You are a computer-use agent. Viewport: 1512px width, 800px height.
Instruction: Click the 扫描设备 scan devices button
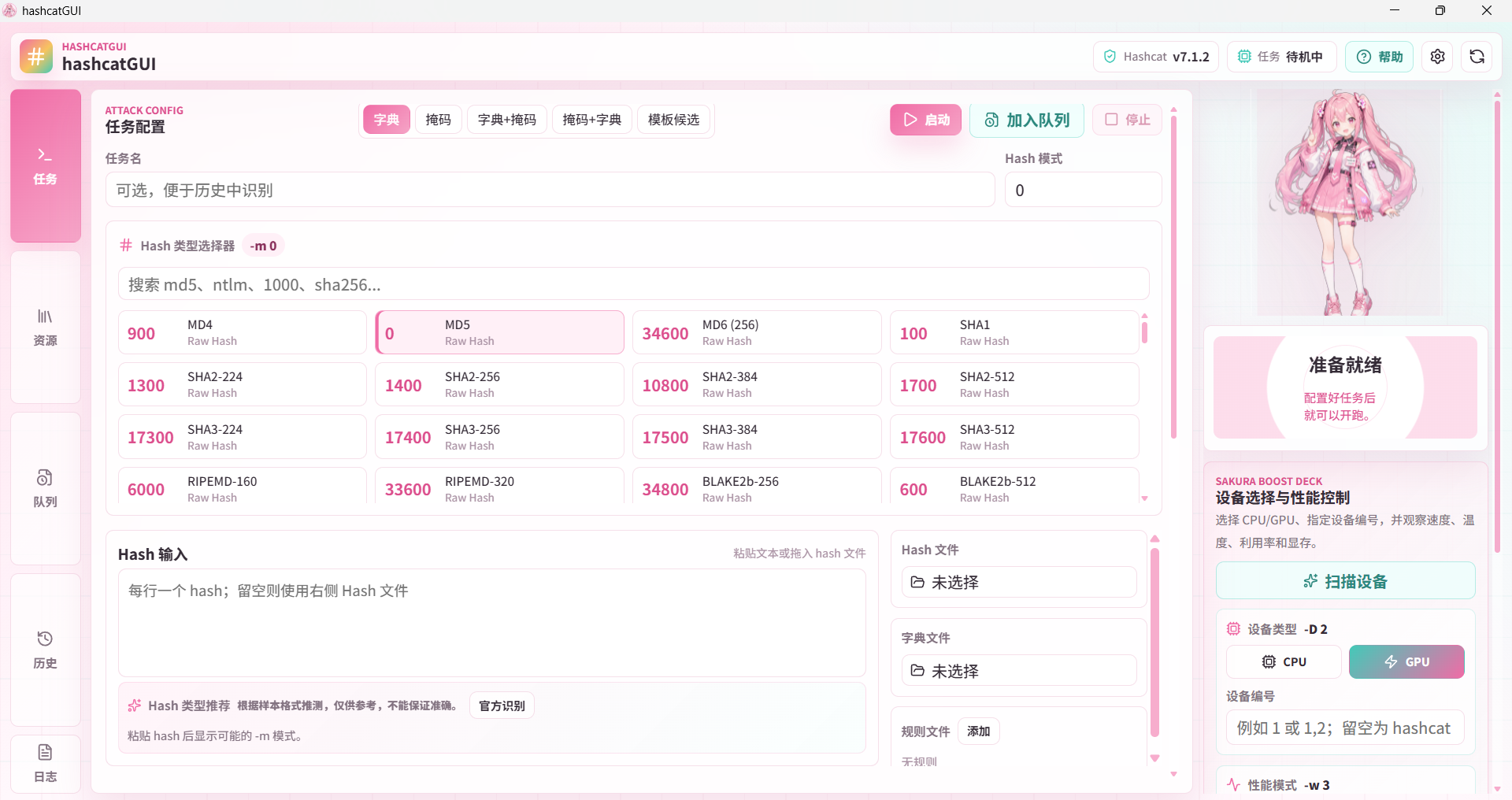(x=1345, y=581)
